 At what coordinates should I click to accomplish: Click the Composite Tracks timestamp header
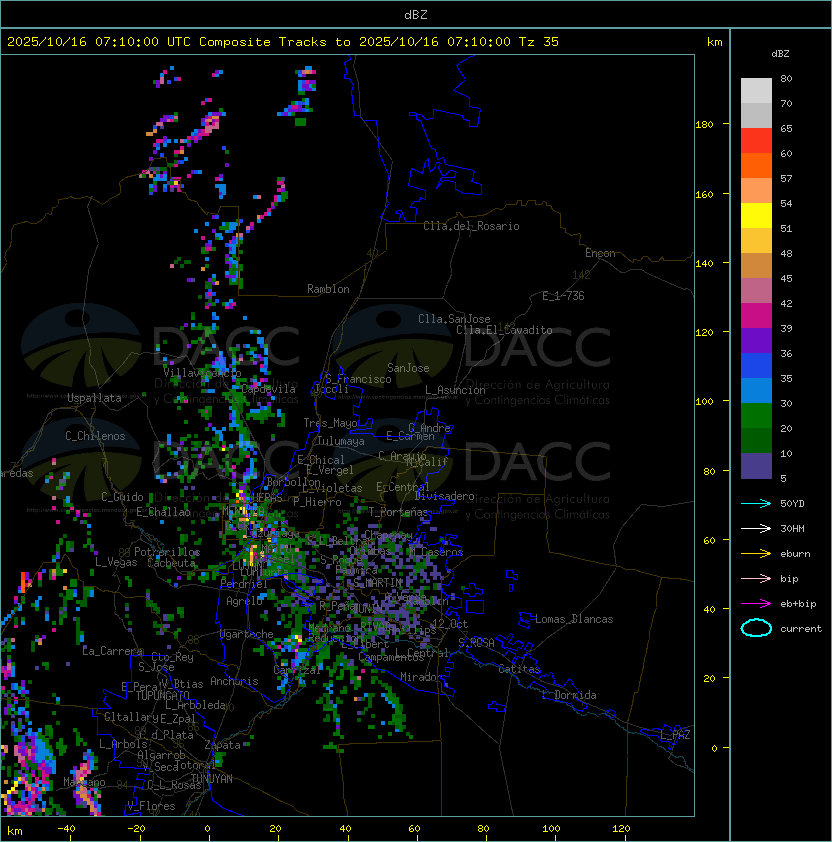click(283, 42)
